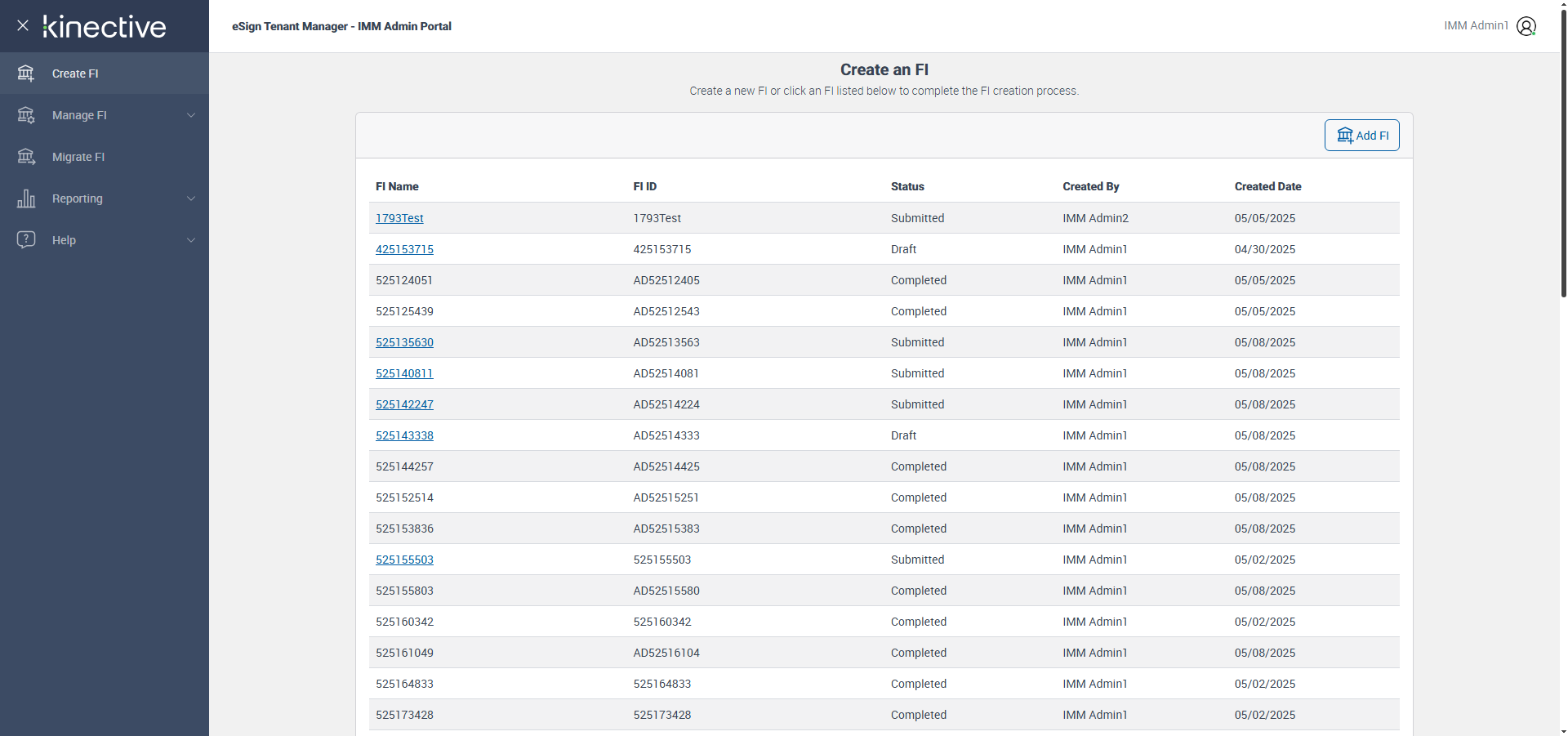Viewport: 1568px width, 736px height.
Task: Open the 1793Test FI link
Action: coord(399,218)
